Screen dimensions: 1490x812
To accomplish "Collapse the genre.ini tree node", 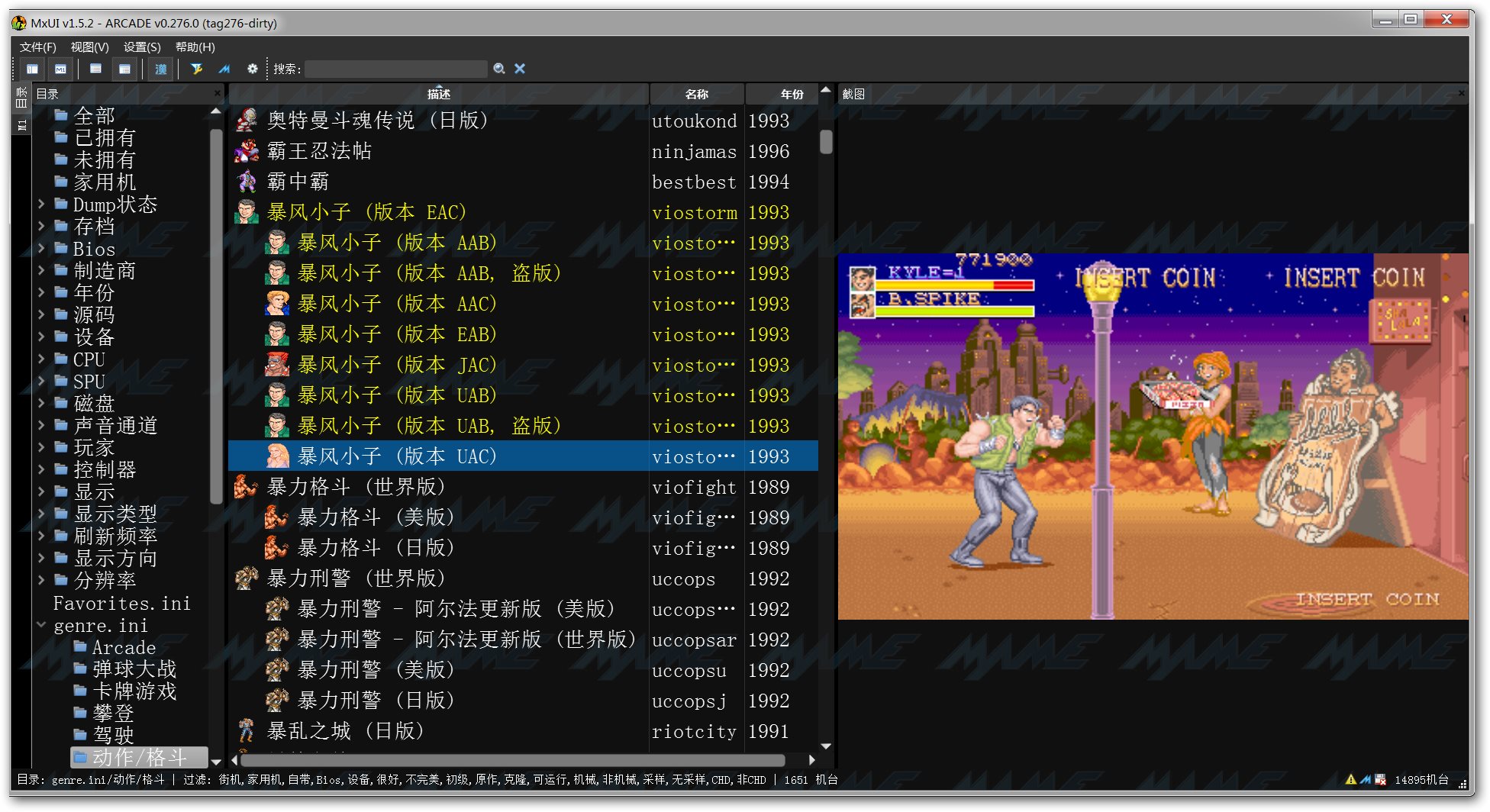I will coord(41,624).
